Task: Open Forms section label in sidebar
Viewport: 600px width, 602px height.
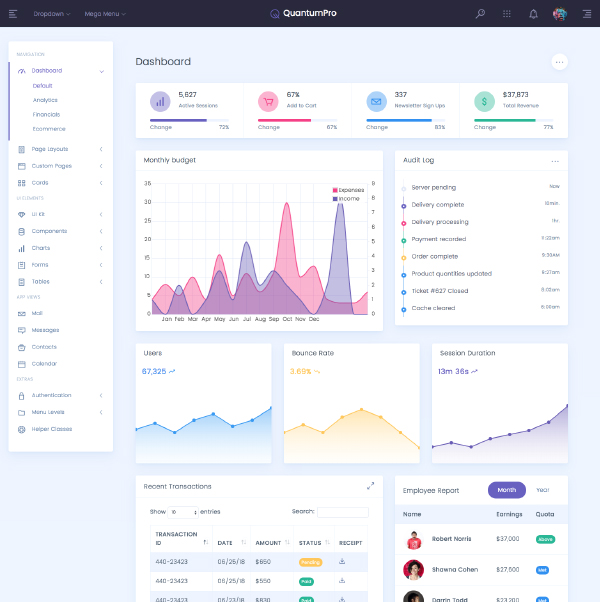Action: [40, 265]
